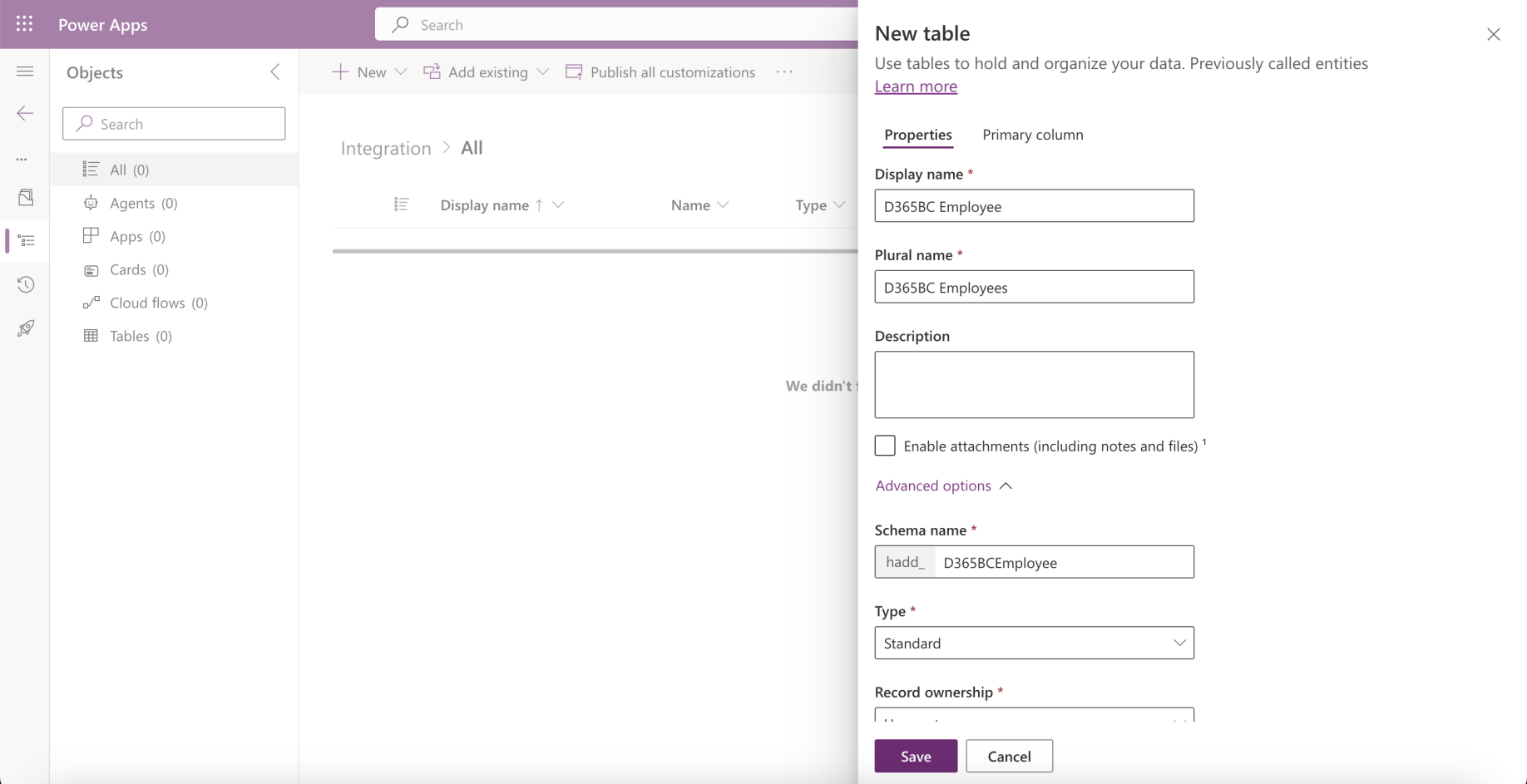Select Tables in the Objects tree
The width and height of the screenshot is (1527, 784).
point(141,336)
